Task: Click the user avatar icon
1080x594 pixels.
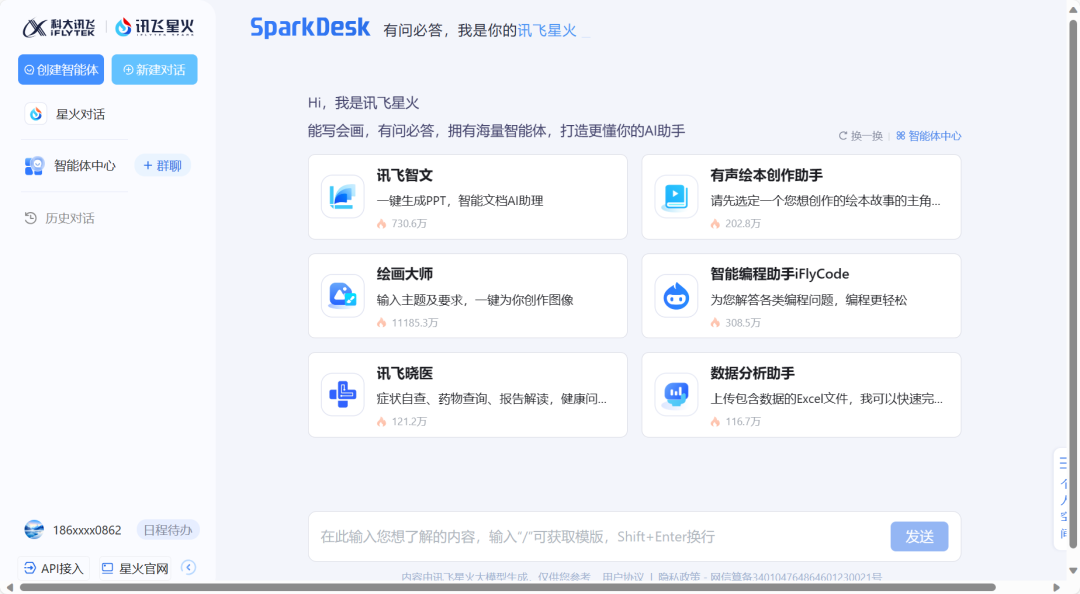Action: click(x=34, y=529)
